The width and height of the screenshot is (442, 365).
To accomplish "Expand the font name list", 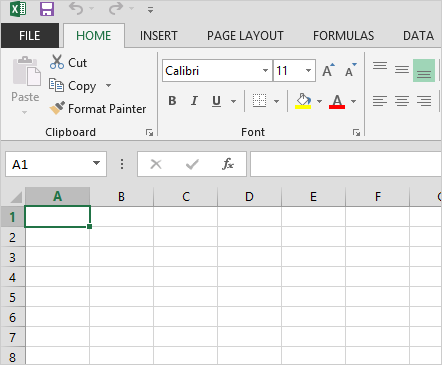I will tap(265, 71).
